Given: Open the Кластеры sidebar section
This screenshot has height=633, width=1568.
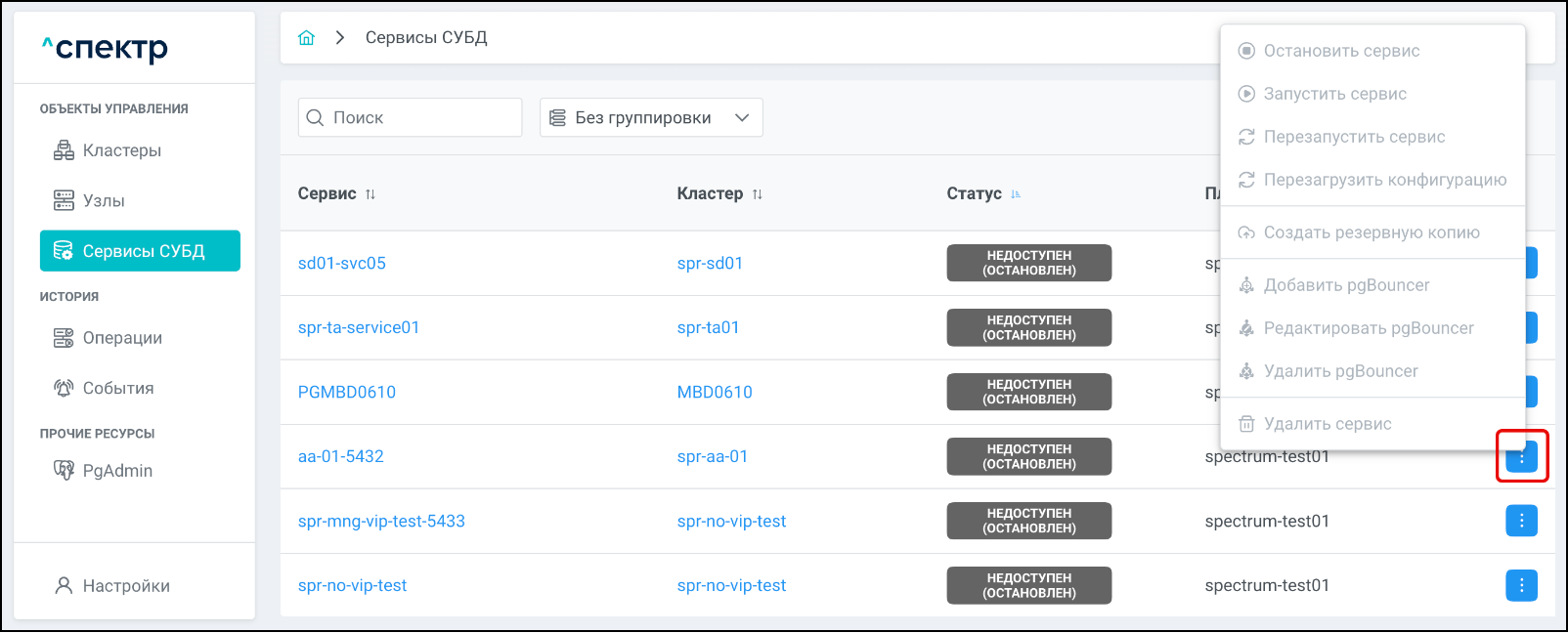Looking at the screenshot, I should 121,150.
